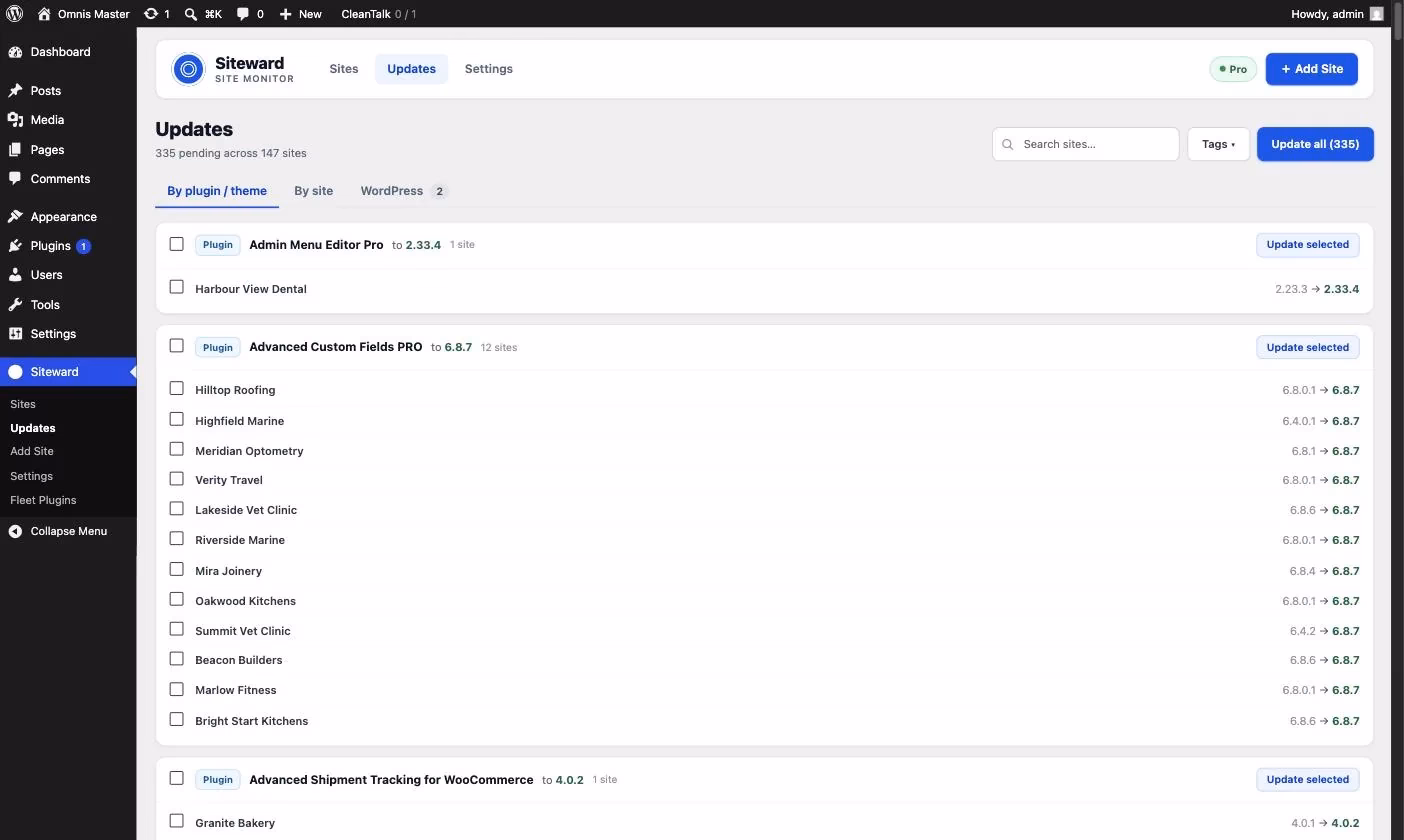Open Fleet Plugins in the sidebar submenu
The width and height of the screenshot is (1404, 840).
43,500
